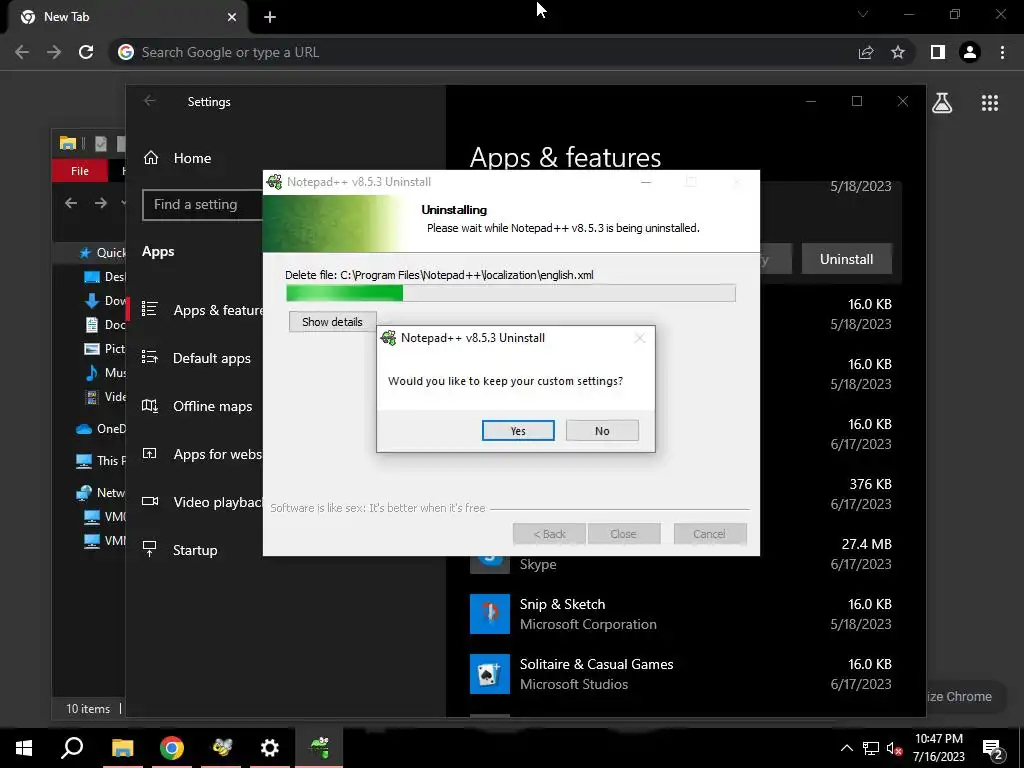1024x768 pixels.
Task: Select Default apps in Settings sidebar
Action: tap(212, 358)
